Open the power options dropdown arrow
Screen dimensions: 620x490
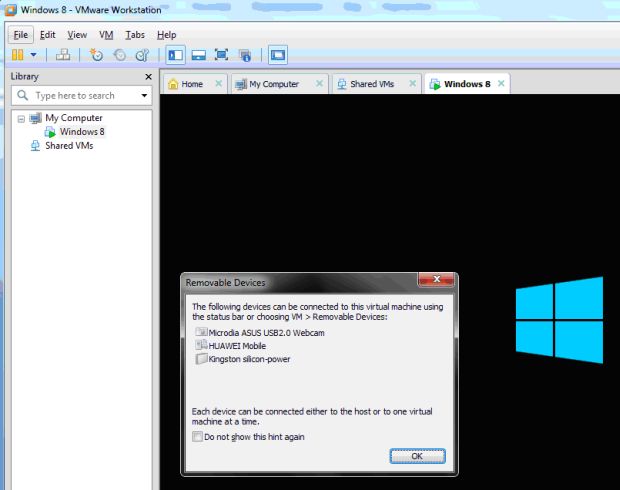coord(34,55)
